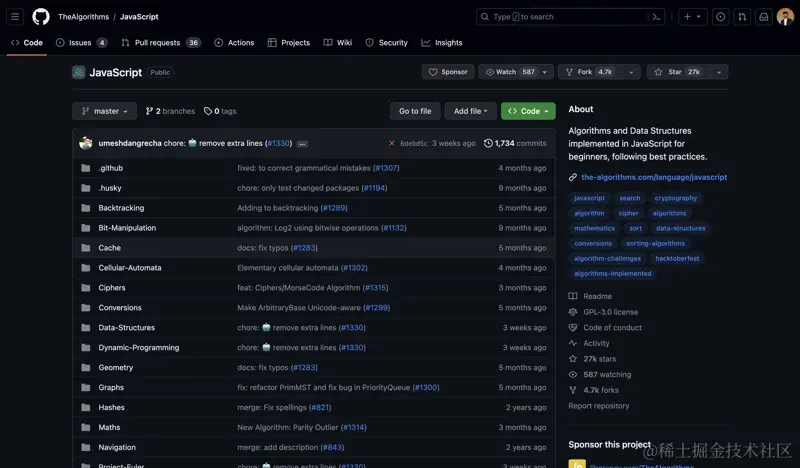
Task: Open the Cache folder
Action: 110,248
